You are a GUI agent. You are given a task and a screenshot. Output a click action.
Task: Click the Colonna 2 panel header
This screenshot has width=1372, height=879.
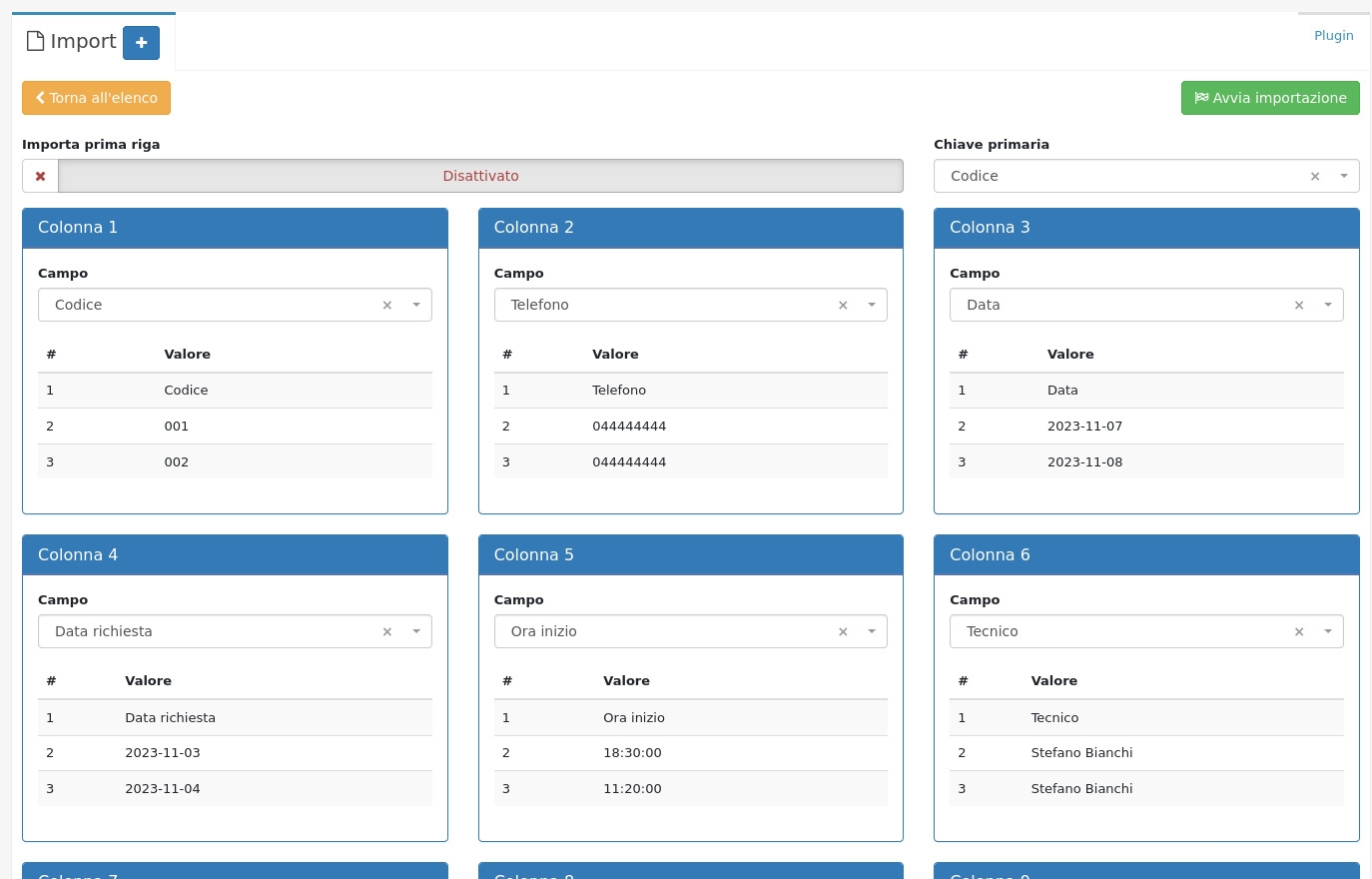[690, 228]
